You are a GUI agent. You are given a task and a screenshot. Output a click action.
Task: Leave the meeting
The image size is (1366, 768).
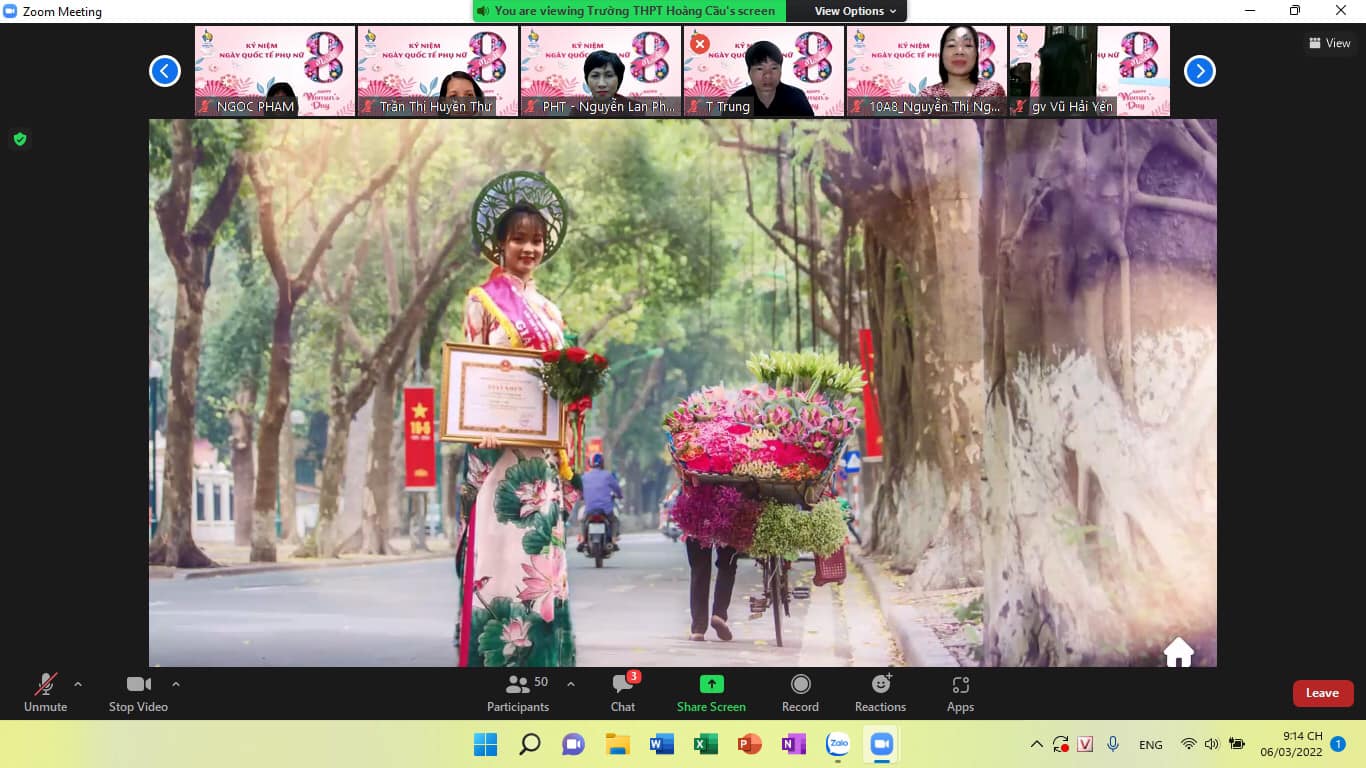(1322, 693)
